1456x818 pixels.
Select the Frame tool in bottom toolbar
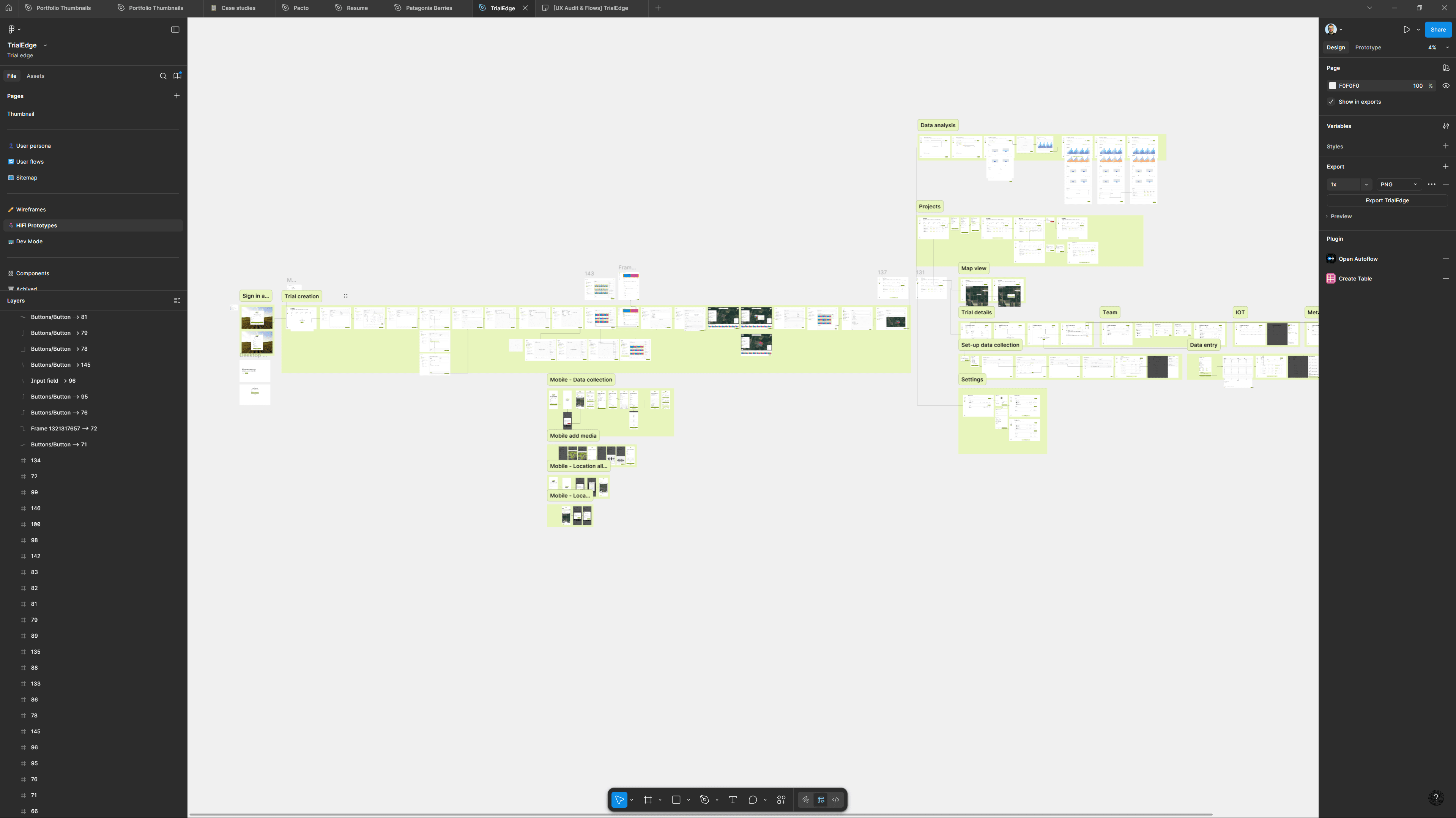coord(648,800)
